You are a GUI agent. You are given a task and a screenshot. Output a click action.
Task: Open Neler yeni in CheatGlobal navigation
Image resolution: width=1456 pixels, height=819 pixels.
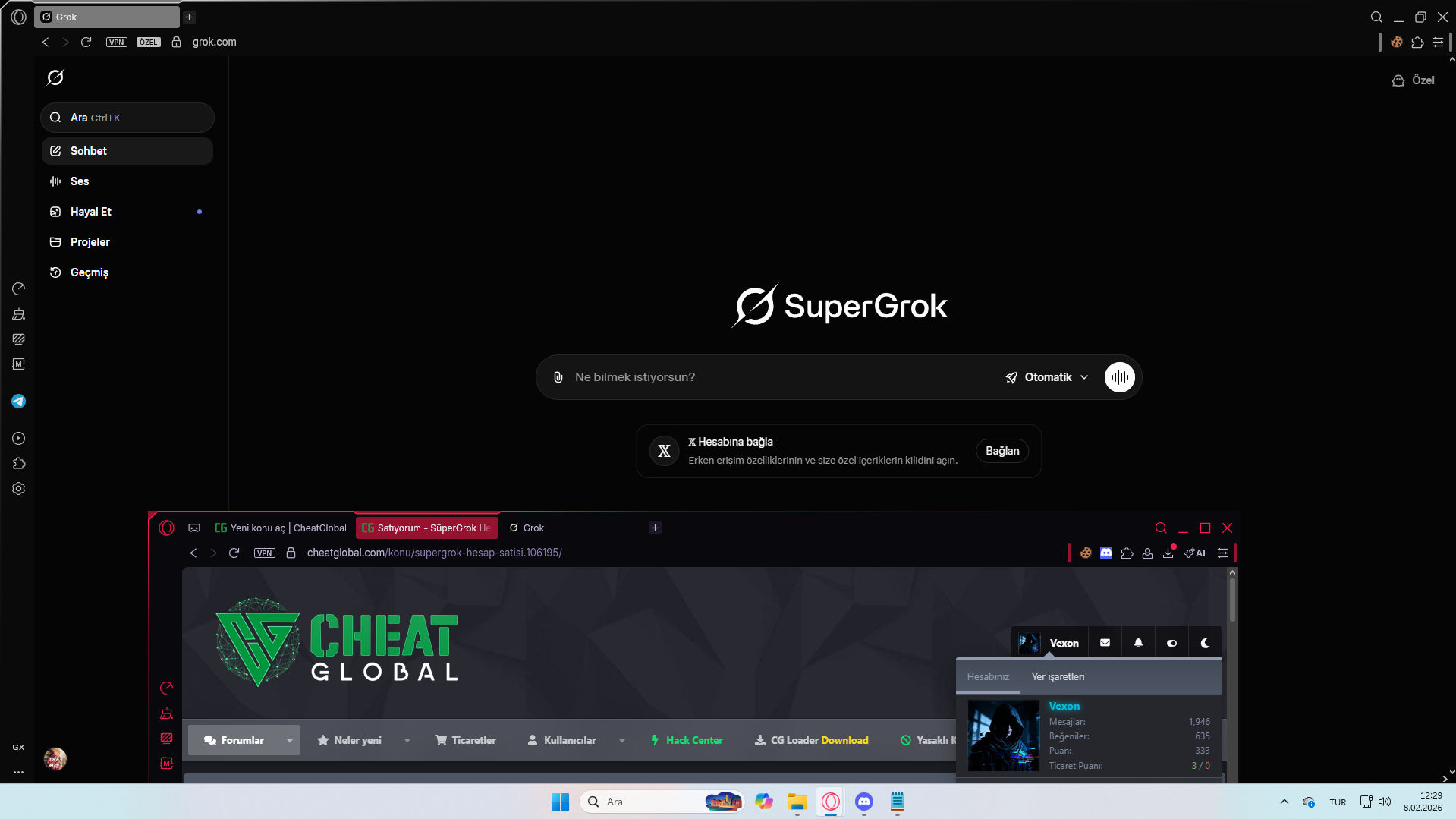(x=349, y=741)
